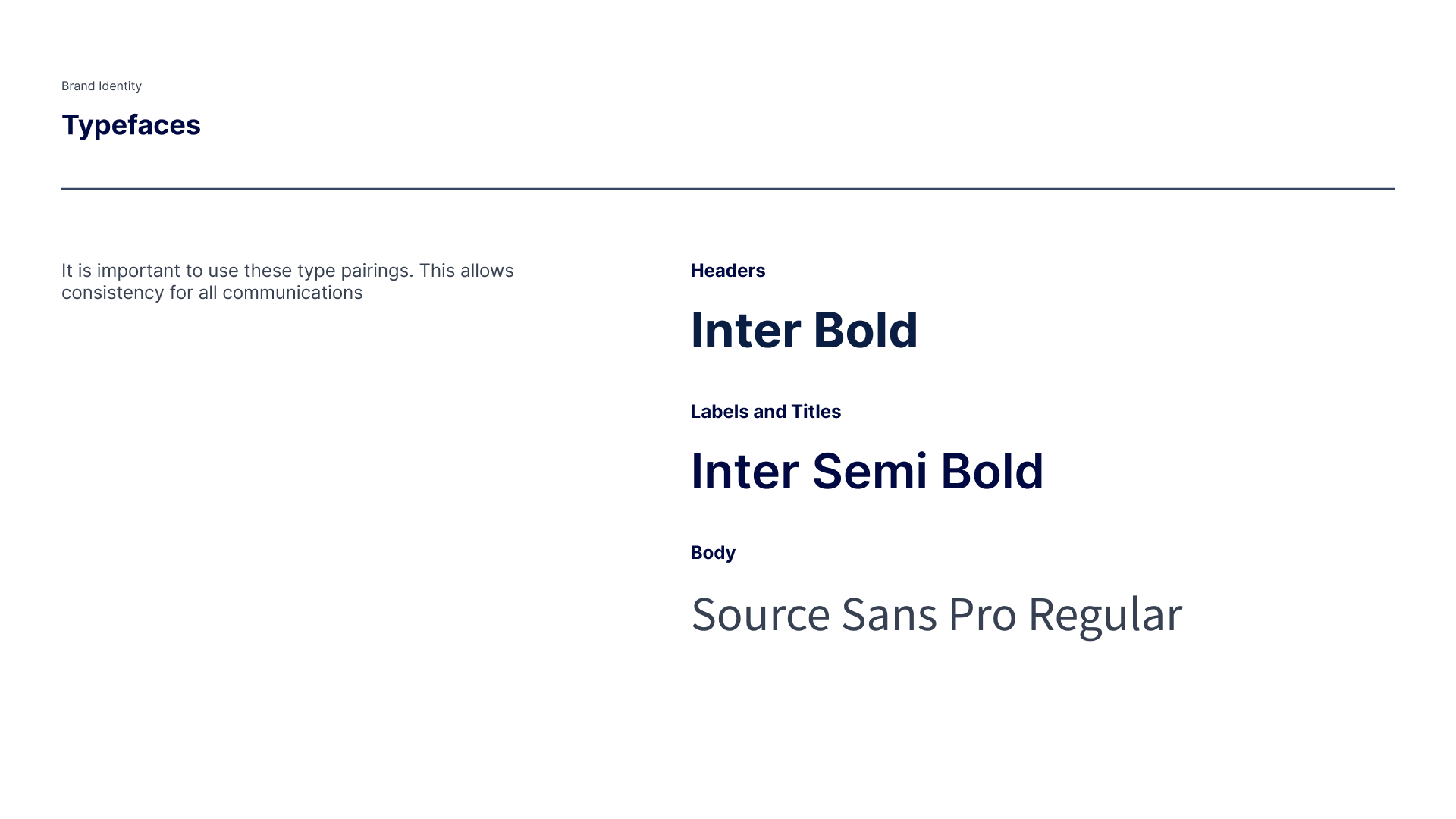Select the Inter Semi Bold sample text
This screenshot has height=819, width=1456.
pos(868,472)
